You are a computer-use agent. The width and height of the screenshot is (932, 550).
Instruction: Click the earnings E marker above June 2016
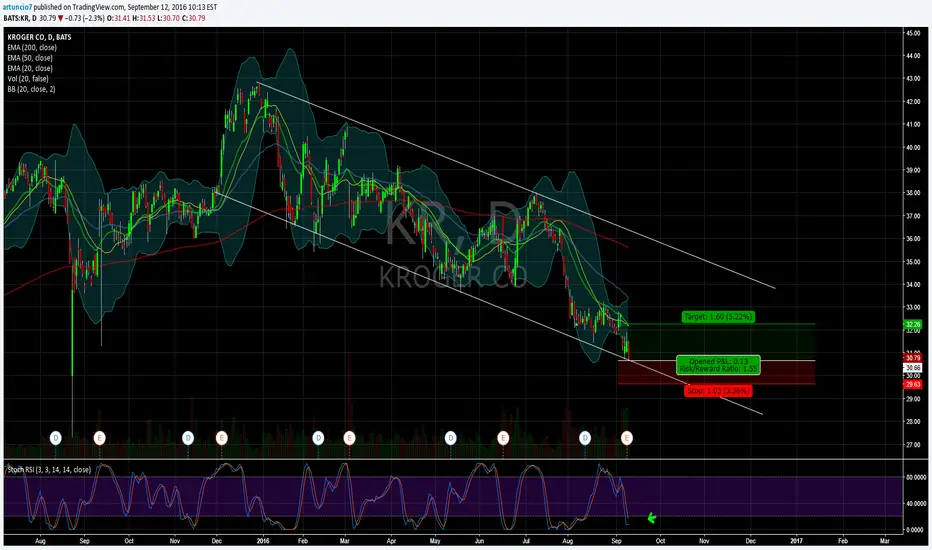coord(503,438)
